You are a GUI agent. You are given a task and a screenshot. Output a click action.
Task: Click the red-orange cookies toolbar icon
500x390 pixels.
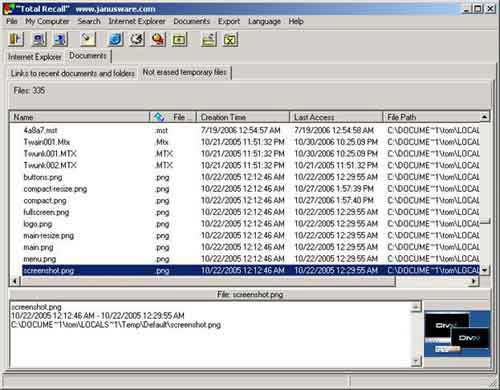158,39
